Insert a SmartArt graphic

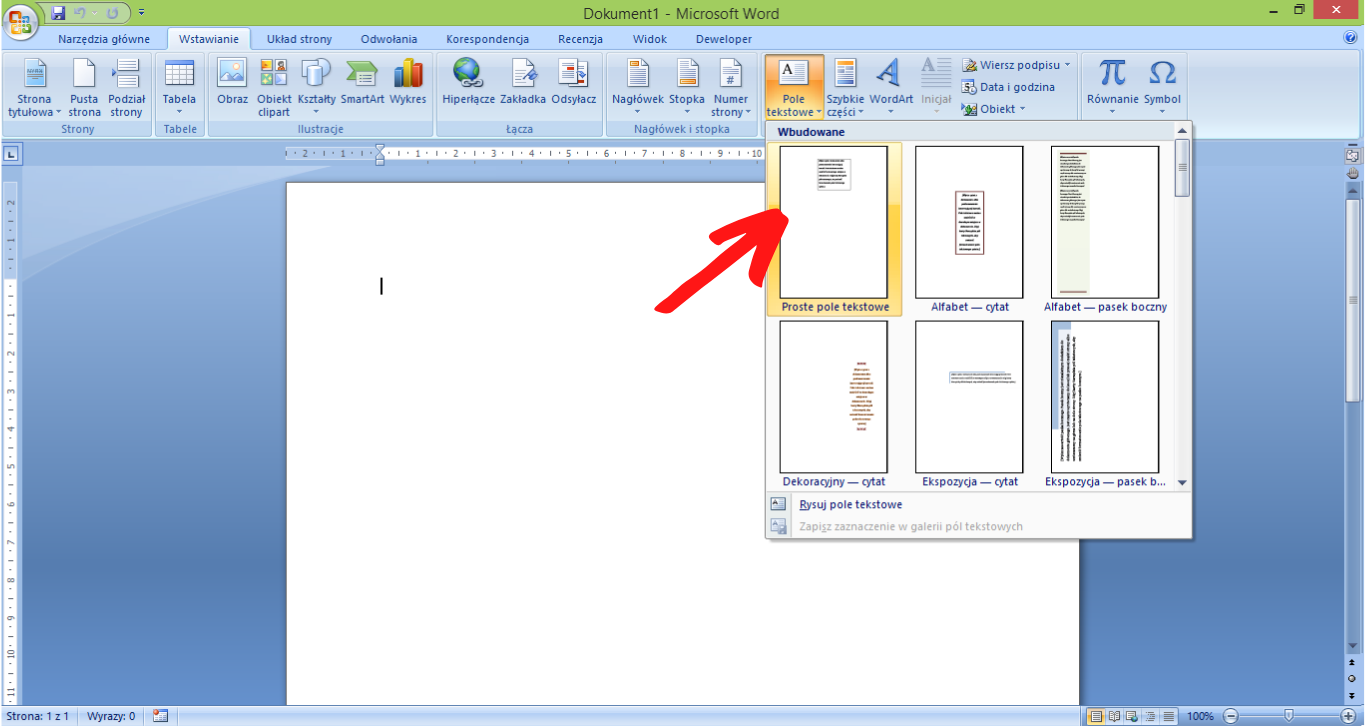click(x=362, y=82)
